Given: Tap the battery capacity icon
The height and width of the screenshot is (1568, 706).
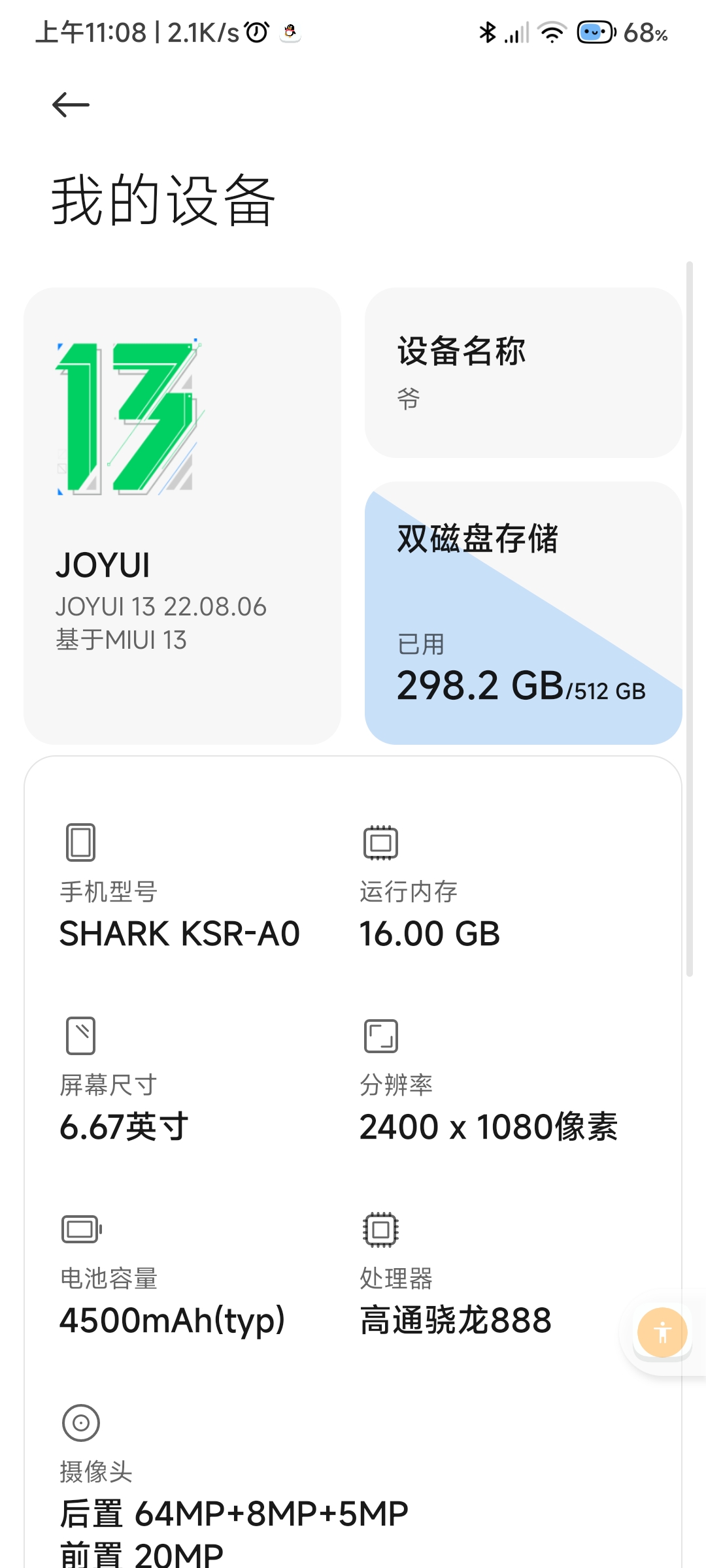Looking at the screenshot, I should pyautogui.click(x=82, y=1229).
